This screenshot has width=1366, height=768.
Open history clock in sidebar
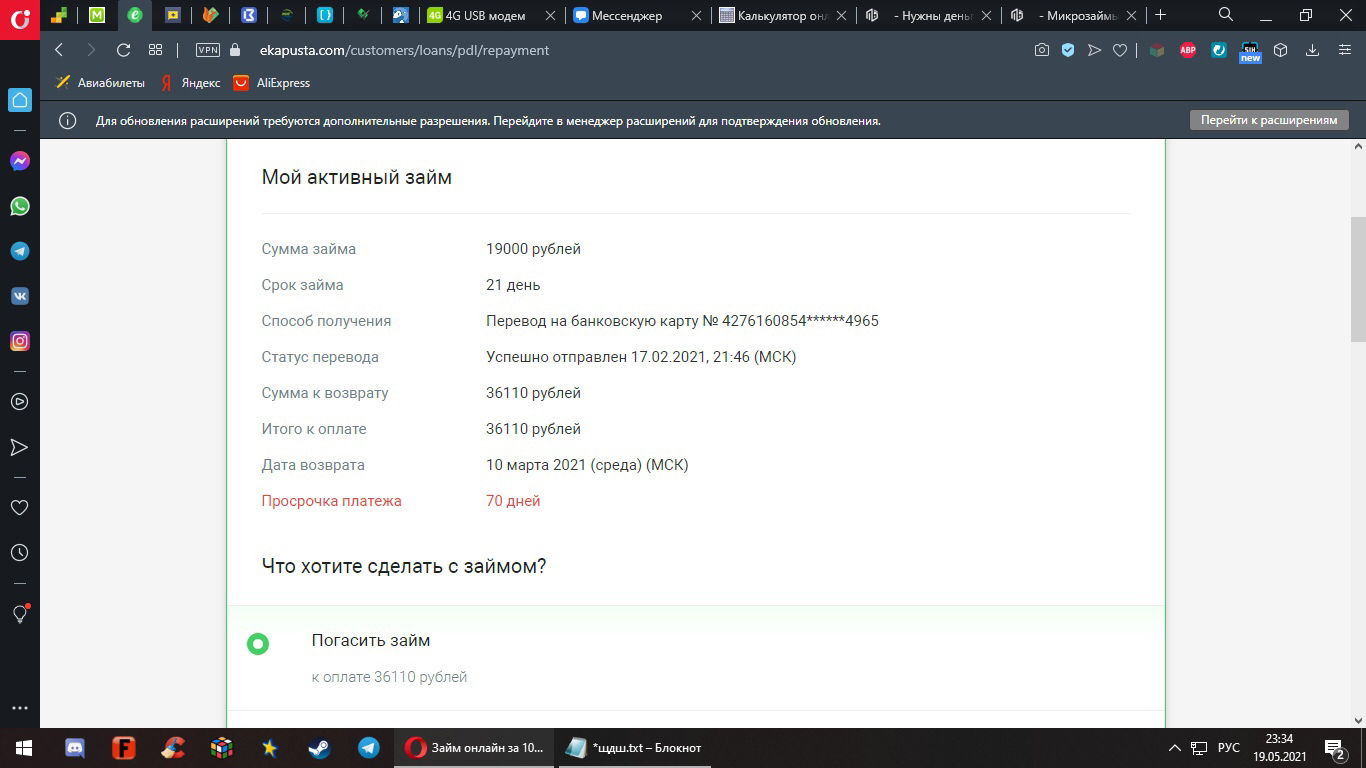[19, 553]
